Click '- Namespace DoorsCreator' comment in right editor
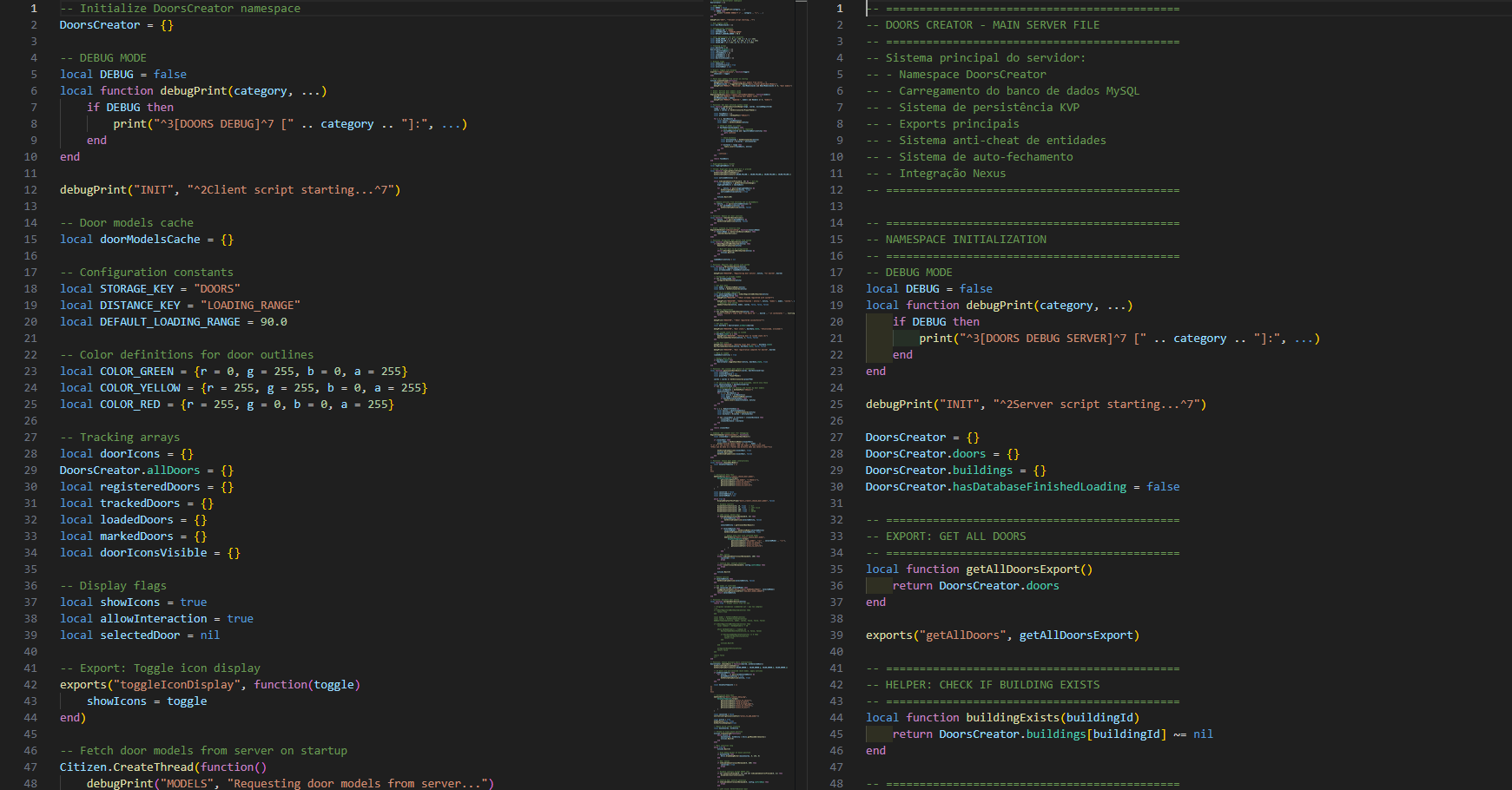 (956, 74)
